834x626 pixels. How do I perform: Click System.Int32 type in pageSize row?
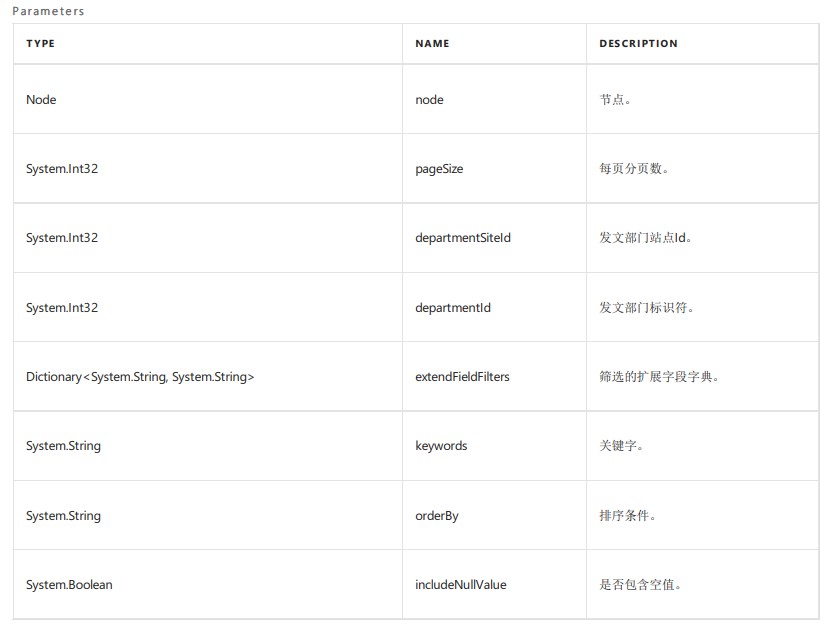[62, 169]
